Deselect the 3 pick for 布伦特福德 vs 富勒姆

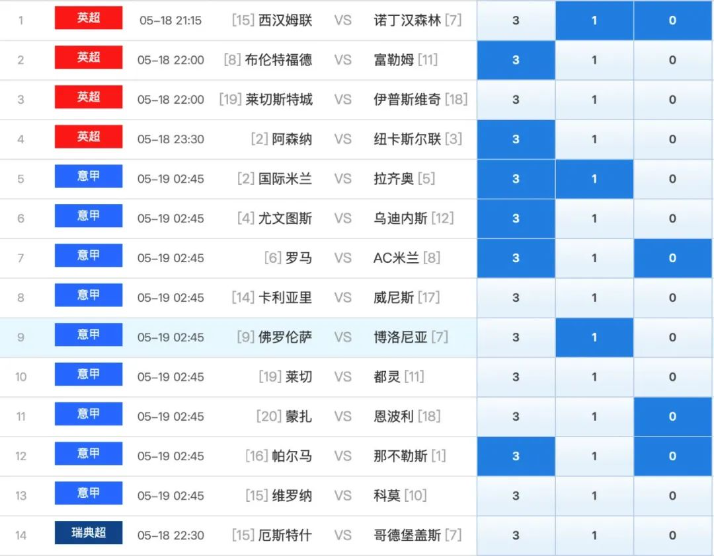[516, 60]
